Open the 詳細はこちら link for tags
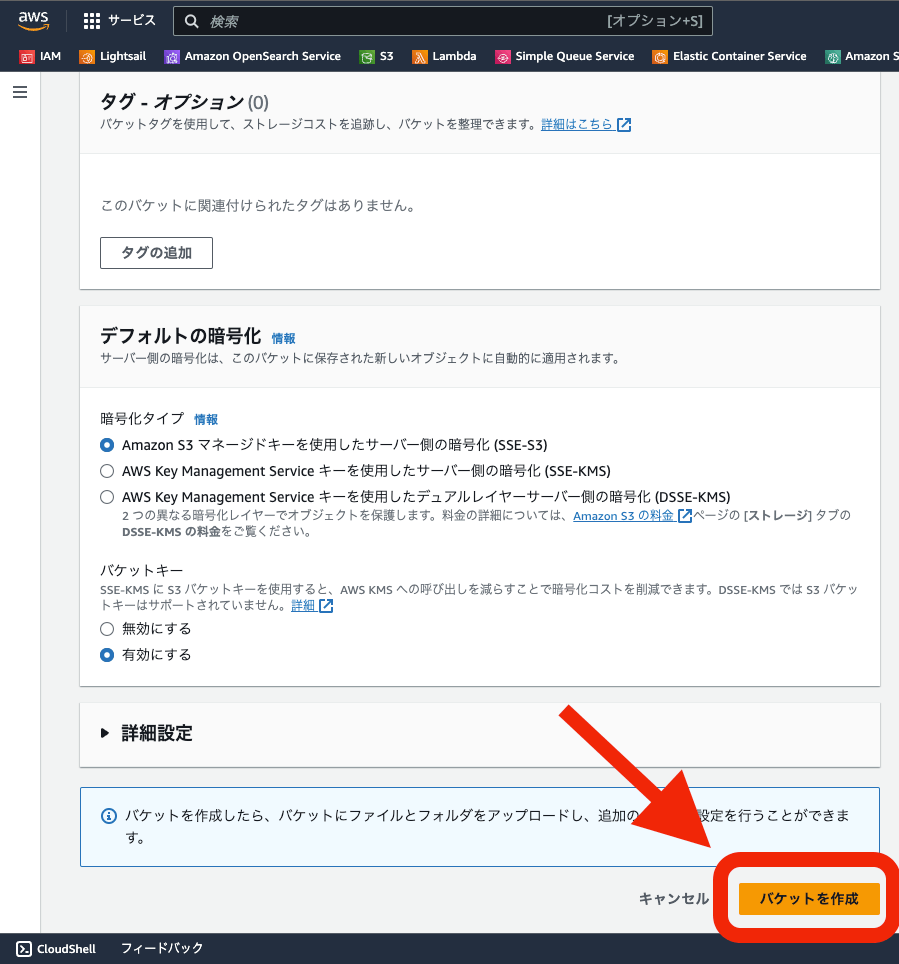The width and height of the screenshot is (899, 964). pyautogui.click(x=577, y=124)
